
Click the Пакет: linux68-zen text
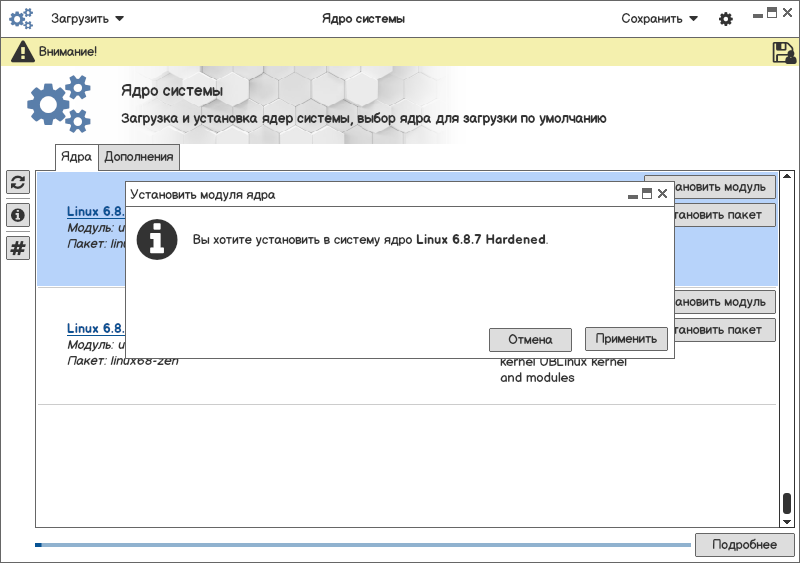coord(123,361)
